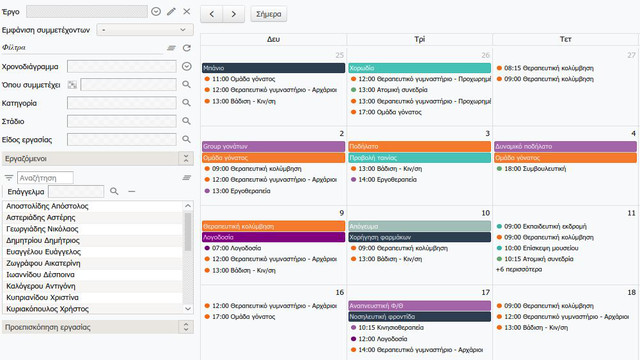Image resolution: width=640 pixels, height=360 pixels.
Task: Open the Έργο field circular dropdown arrow
Action: tap(156, 11)
